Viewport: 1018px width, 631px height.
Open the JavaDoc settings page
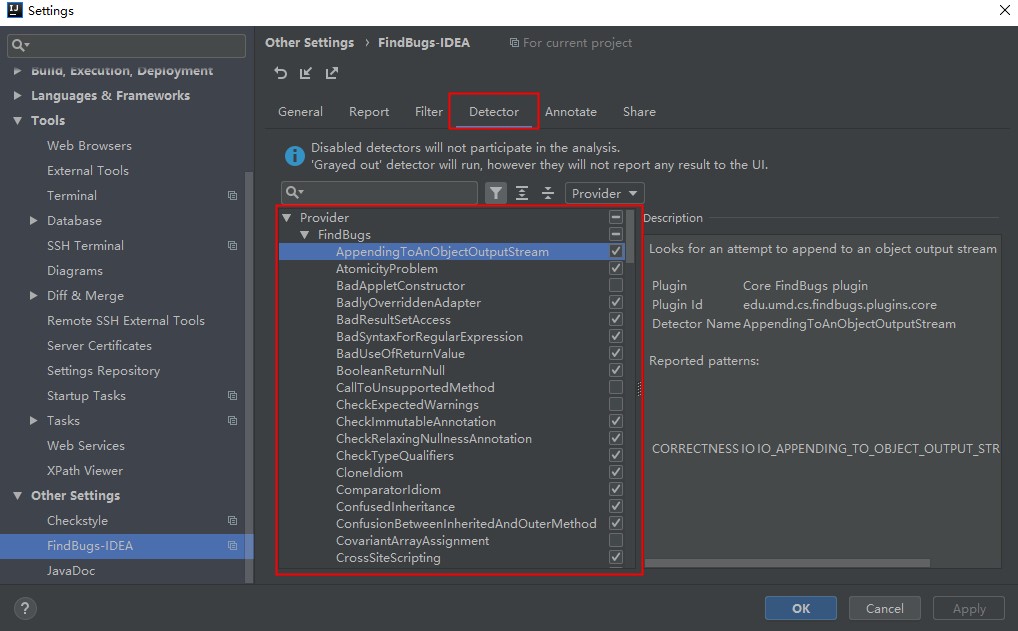pos(71,571)
